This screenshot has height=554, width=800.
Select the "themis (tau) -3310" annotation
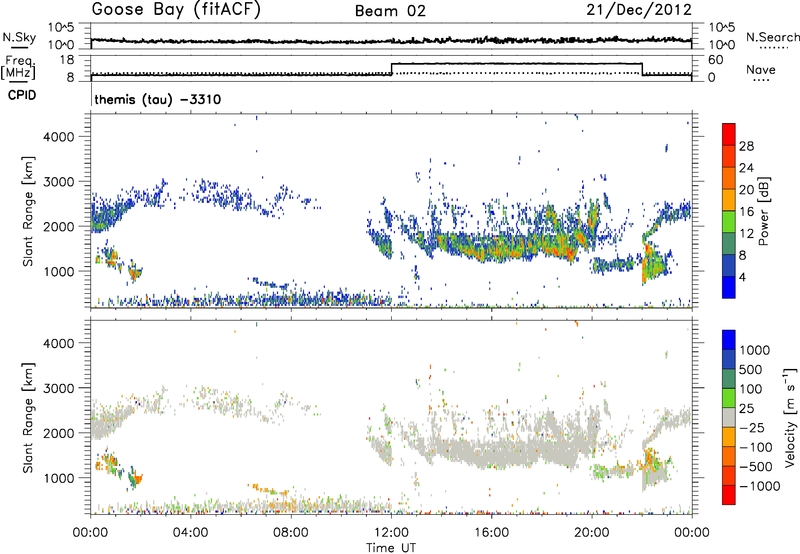click(x=158, y=99)
